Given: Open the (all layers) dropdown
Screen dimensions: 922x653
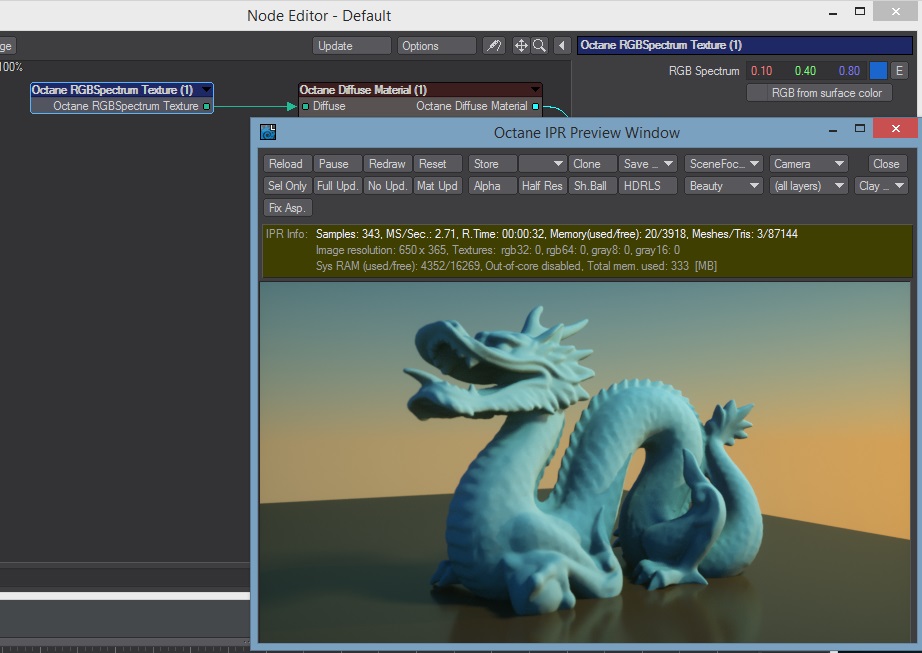Looking at the screenshot, I should coord(809,186).
